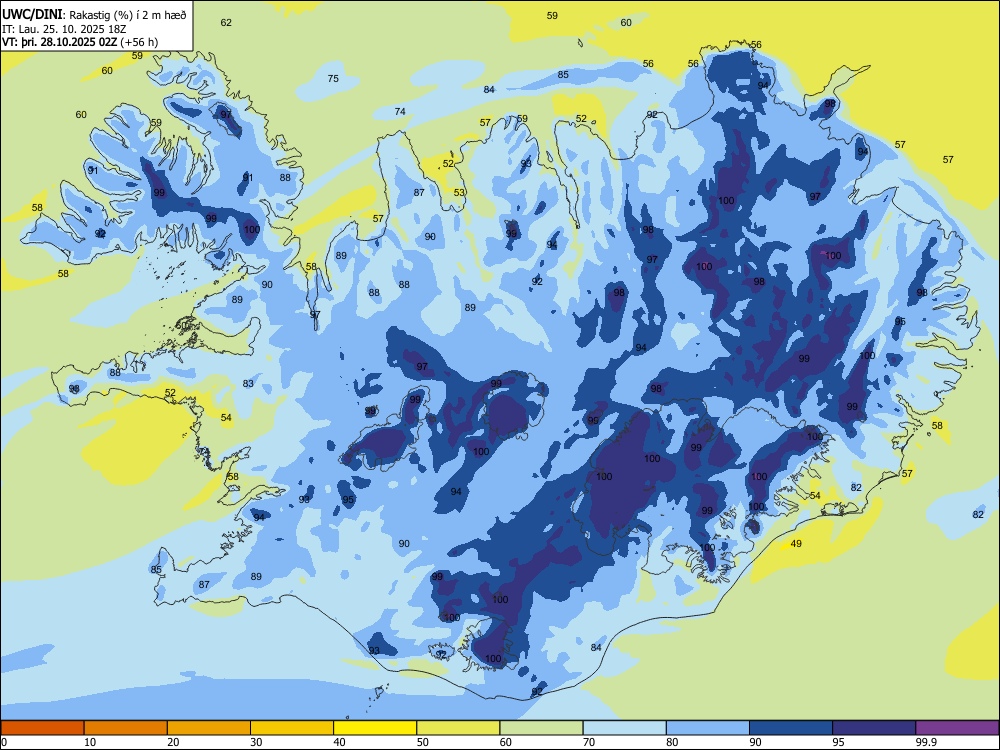Click the '49' humidity value in southeast

[x=796, y=543]
